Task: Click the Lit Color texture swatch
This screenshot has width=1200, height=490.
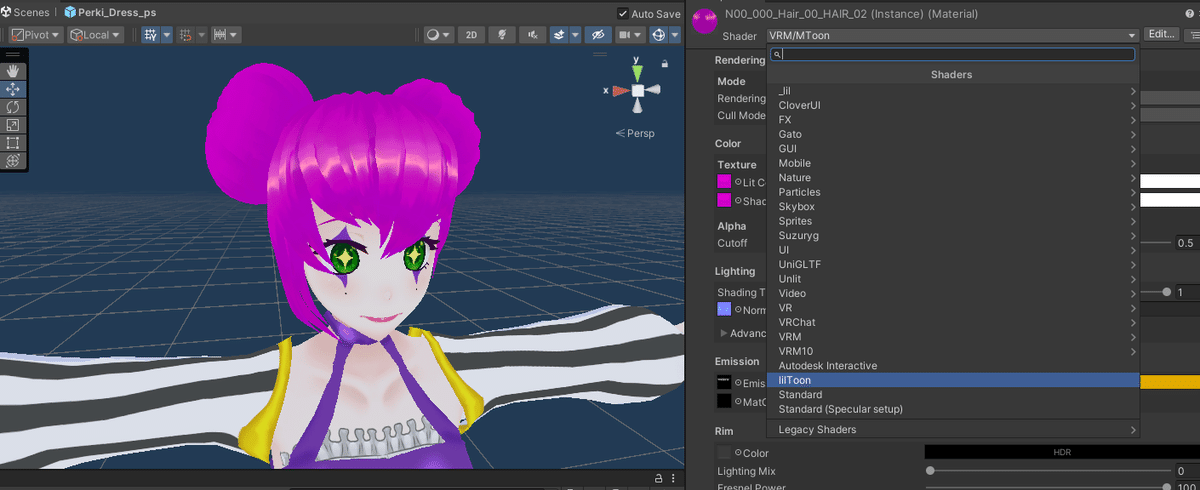Action: click(724, 182)
